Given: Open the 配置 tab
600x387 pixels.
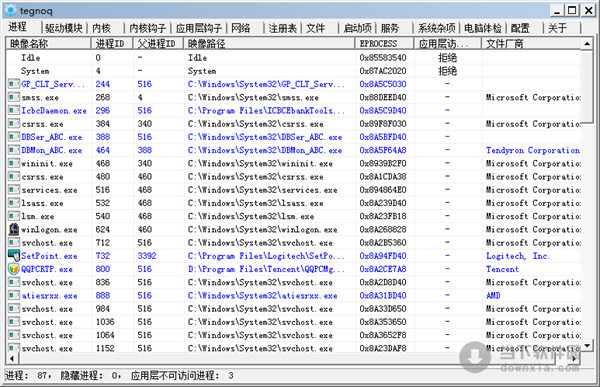Looking at the screenshot, I should 520,28.
